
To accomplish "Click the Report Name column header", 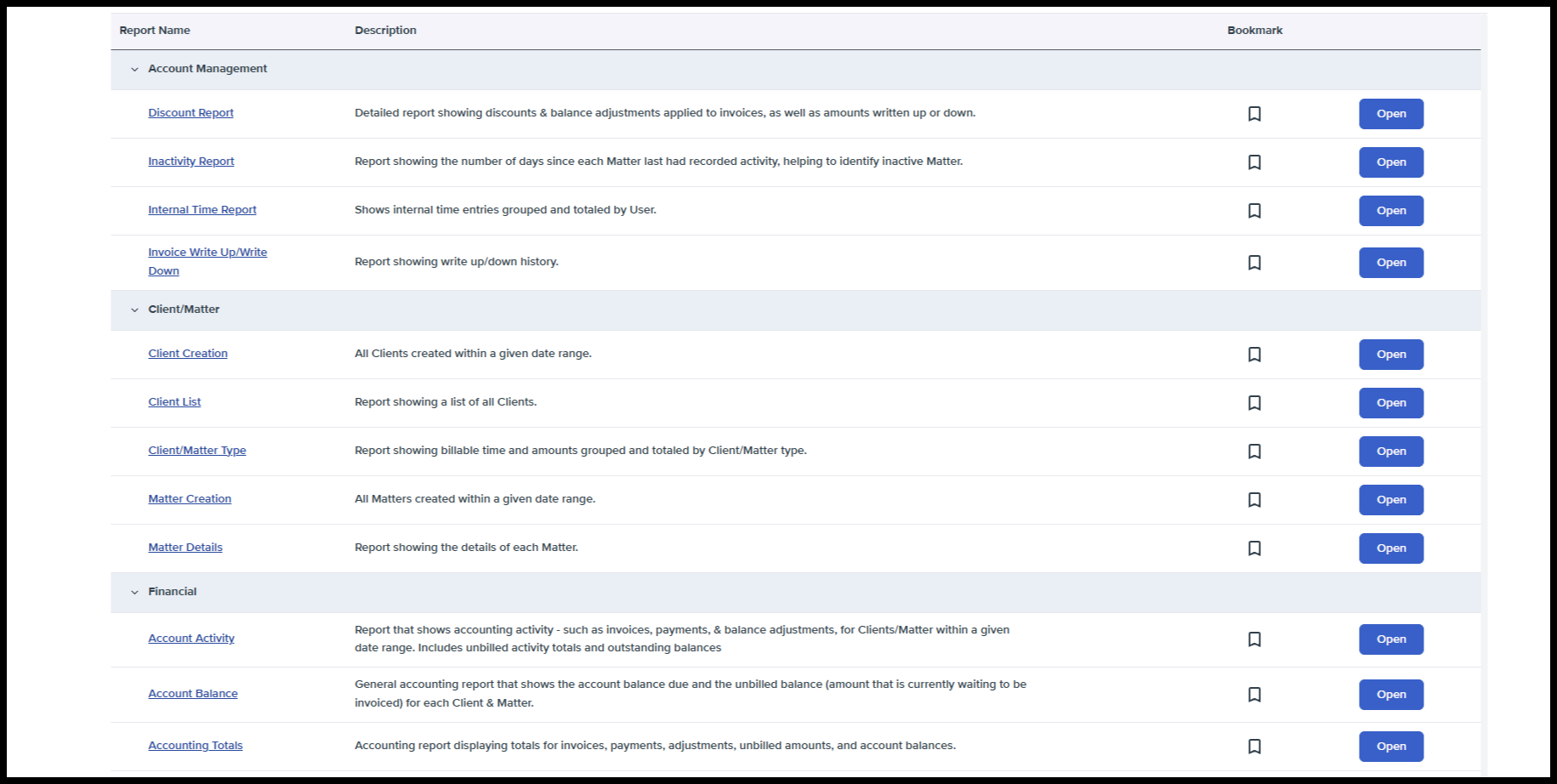I will (155, 31).
